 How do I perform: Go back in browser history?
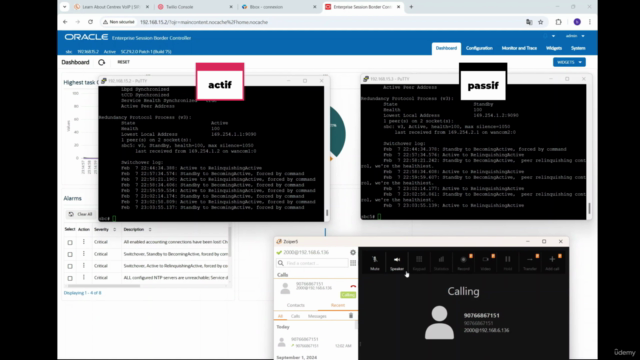click(65, 22)
